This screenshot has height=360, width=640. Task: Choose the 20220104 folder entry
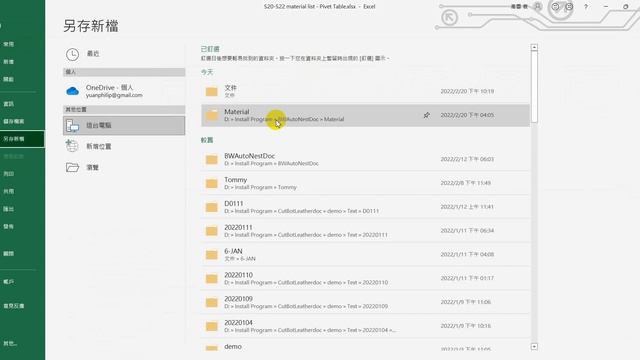[365, 326]
